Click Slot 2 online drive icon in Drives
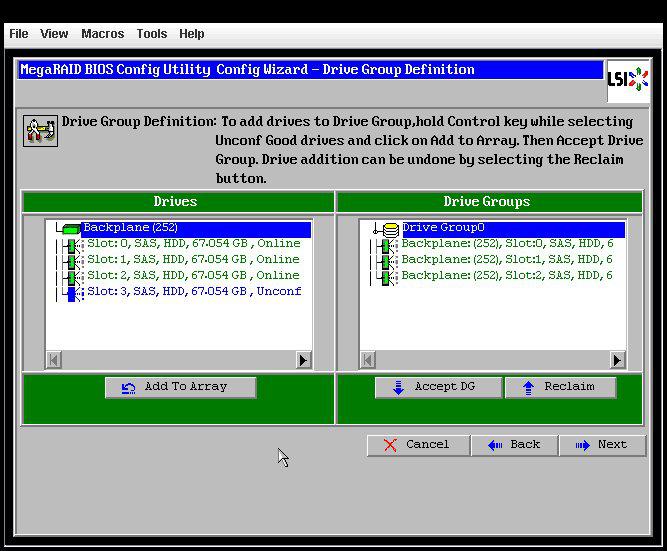Viewport: 667px width, 551px height. (71, 276)
